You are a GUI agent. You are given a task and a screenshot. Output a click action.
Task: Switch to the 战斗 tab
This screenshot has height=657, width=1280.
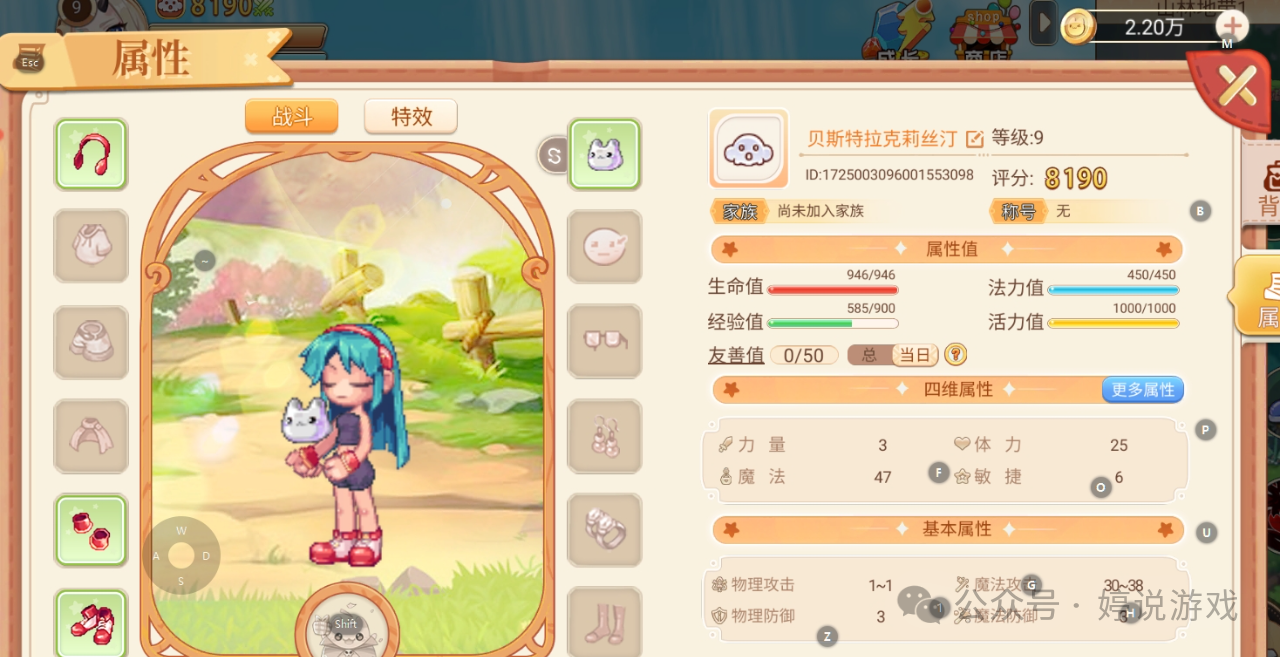pyautogui.click(x=291, y=116)
